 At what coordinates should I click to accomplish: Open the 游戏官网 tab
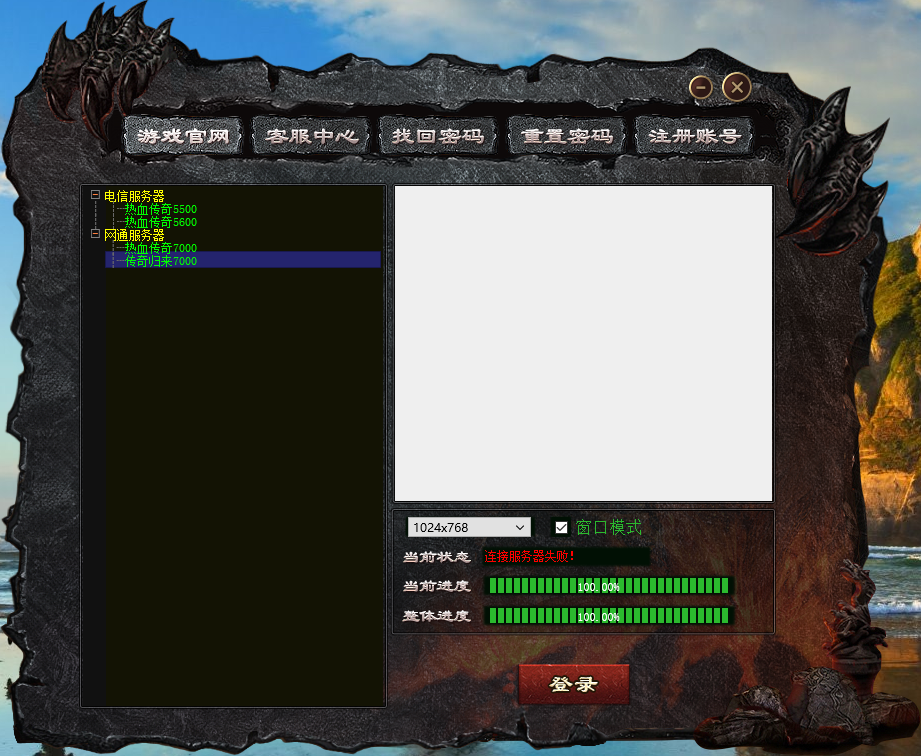tap(182, 135)
